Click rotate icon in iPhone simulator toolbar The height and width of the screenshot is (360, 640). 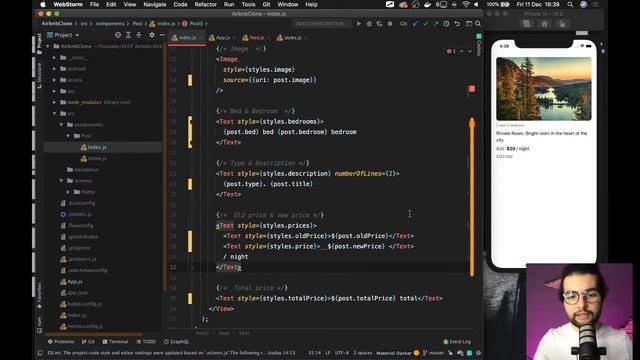tap(562, 24)
